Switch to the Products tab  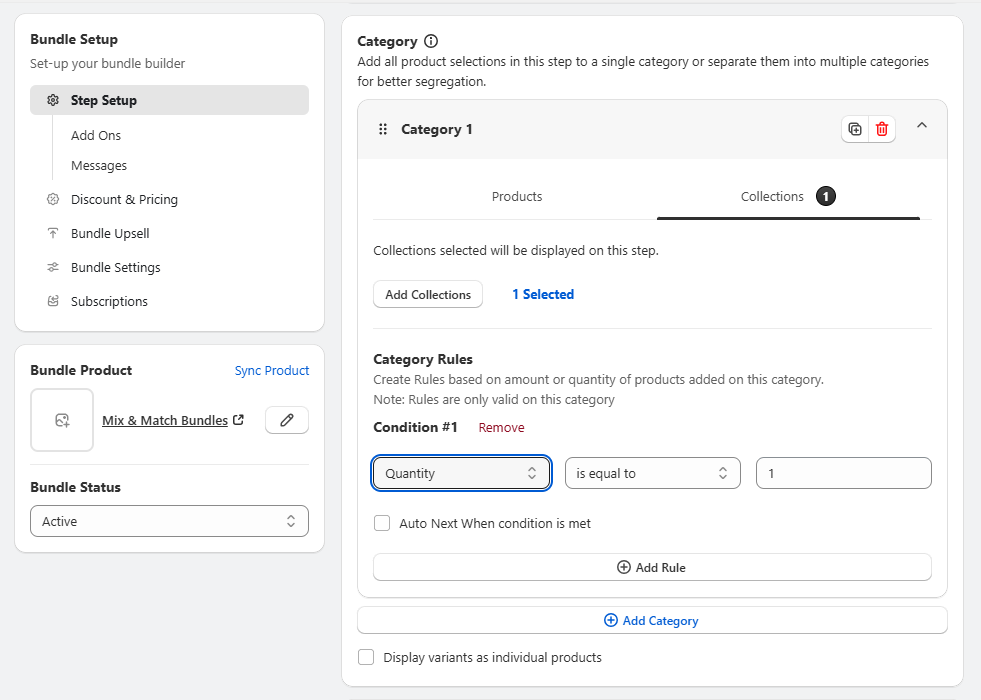point(517,196)
